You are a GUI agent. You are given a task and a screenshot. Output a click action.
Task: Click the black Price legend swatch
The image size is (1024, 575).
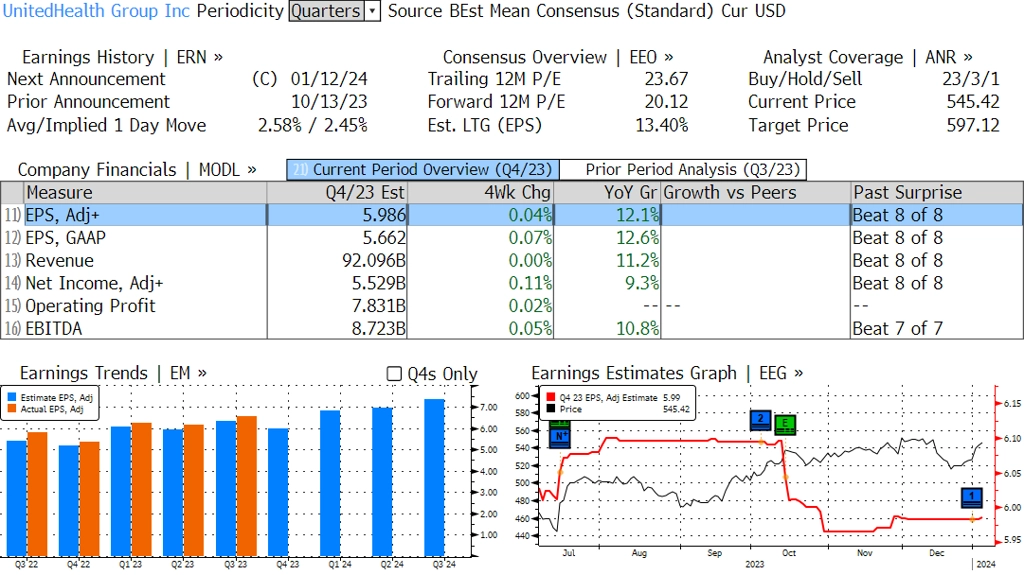point(551,409)
